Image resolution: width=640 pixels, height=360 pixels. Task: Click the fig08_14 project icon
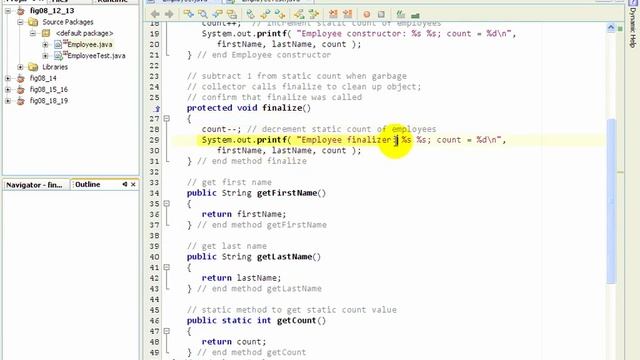[x=21, y=78]
